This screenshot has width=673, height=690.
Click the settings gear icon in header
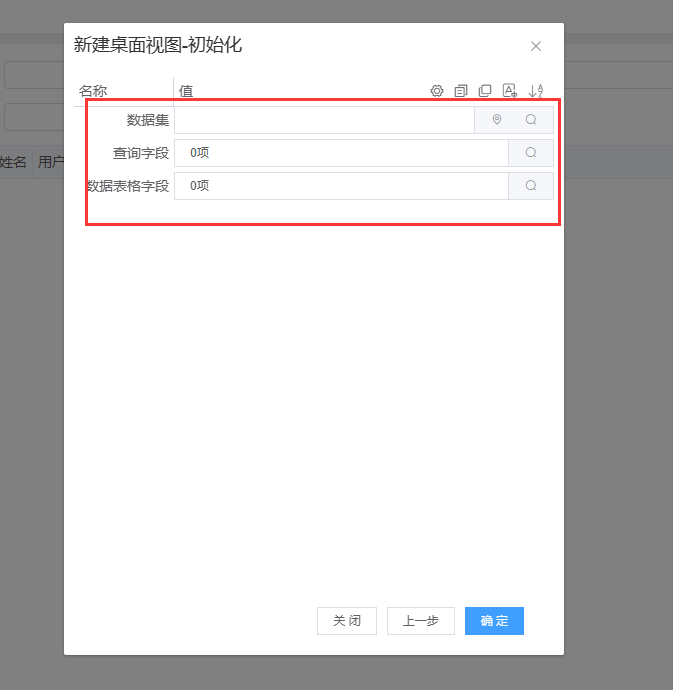pyautogui.click(x=437, y=91)
